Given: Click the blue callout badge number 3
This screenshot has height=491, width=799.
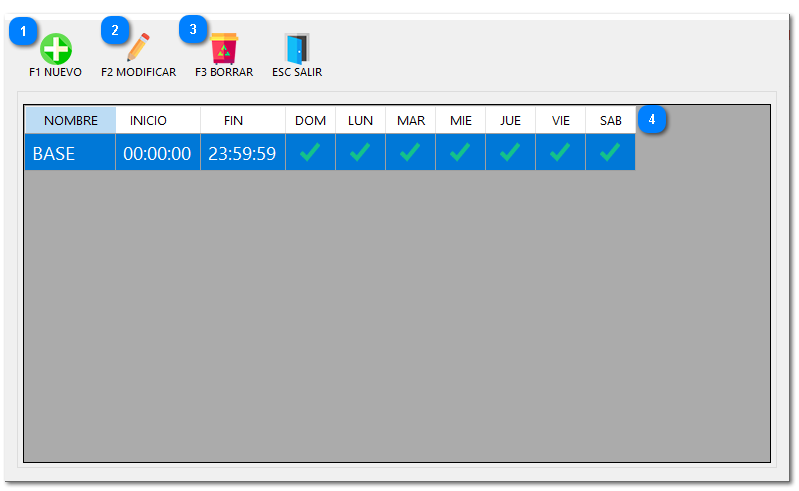Looking at the screenshot, I should pyautogui.click(x=192, y=30).
